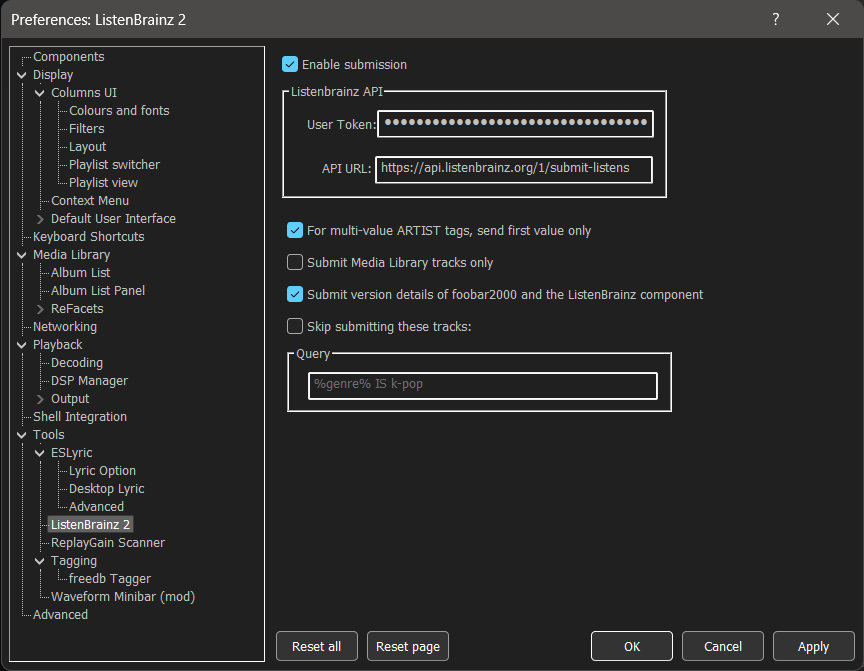Open ReplayGain Scanner page
The height and width of the screenshot is (671, 864).
pos(107,543)
